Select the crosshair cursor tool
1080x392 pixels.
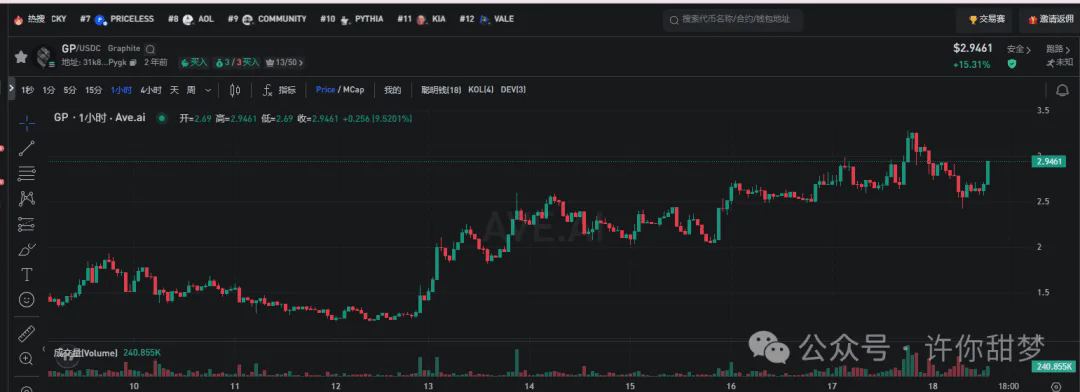(27, 123)
